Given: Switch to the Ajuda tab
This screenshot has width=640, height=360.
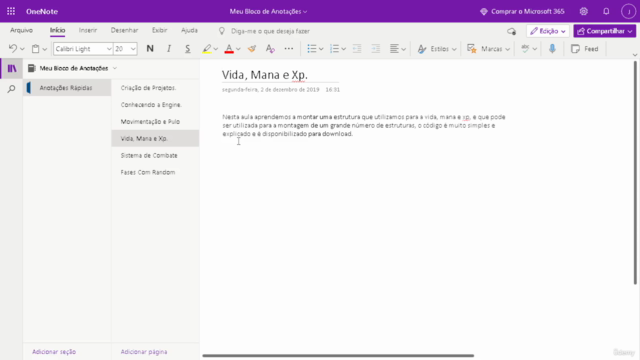Looking at the screenshot, I should click(x=189, y=30).
